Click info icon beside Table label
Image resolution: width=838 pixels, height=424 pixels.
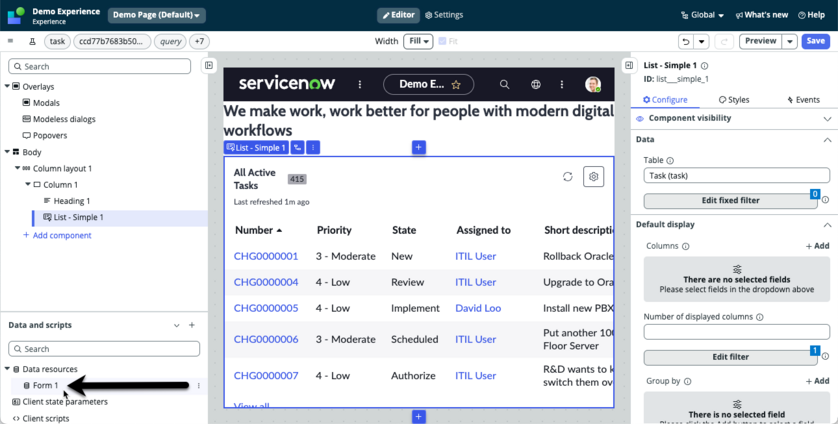(670, 160)
